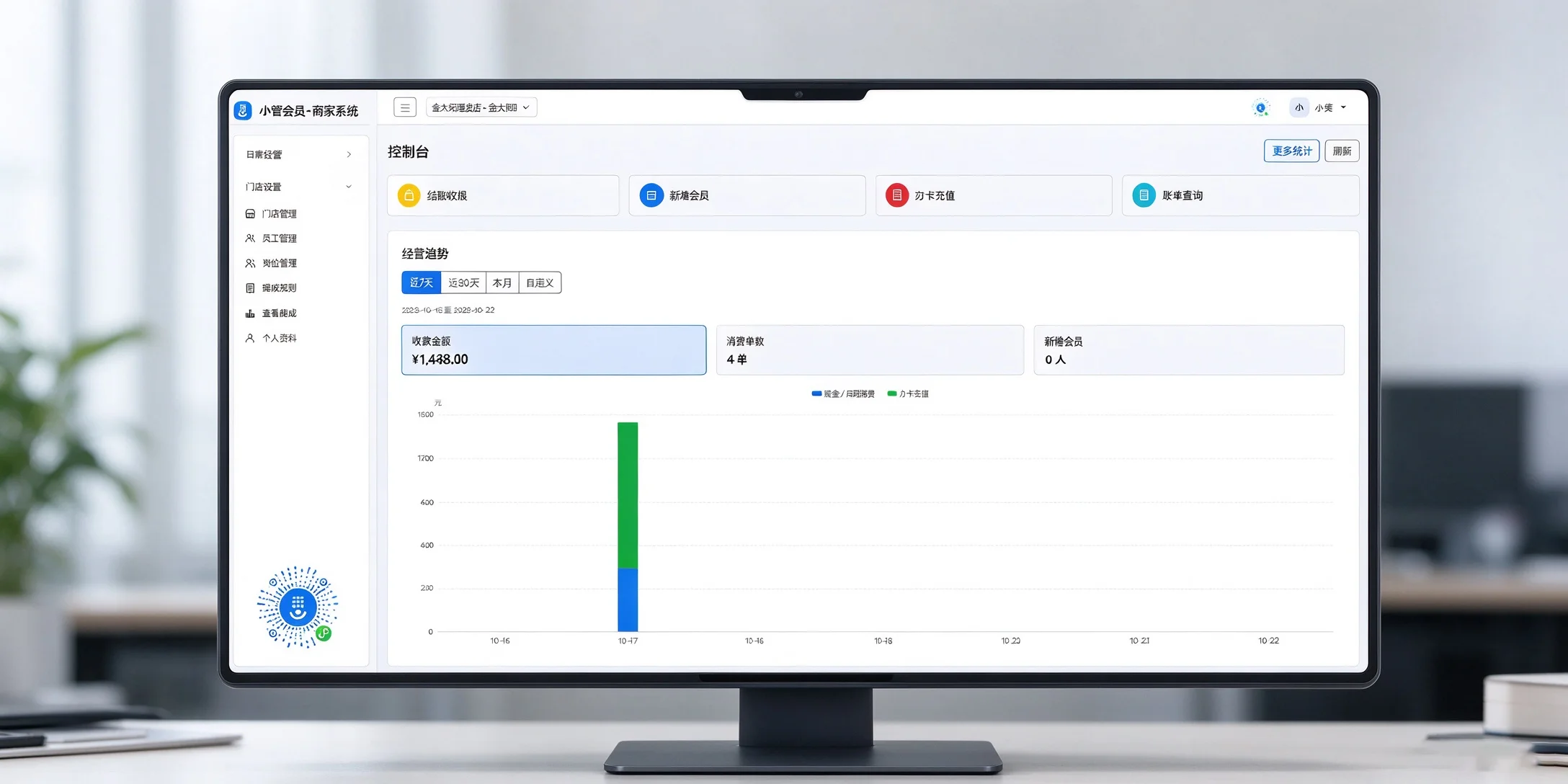This screenshot has height=784, width=1568.
Task: Open 员工管理 via its people icon
Action: [x=250, y=239]
